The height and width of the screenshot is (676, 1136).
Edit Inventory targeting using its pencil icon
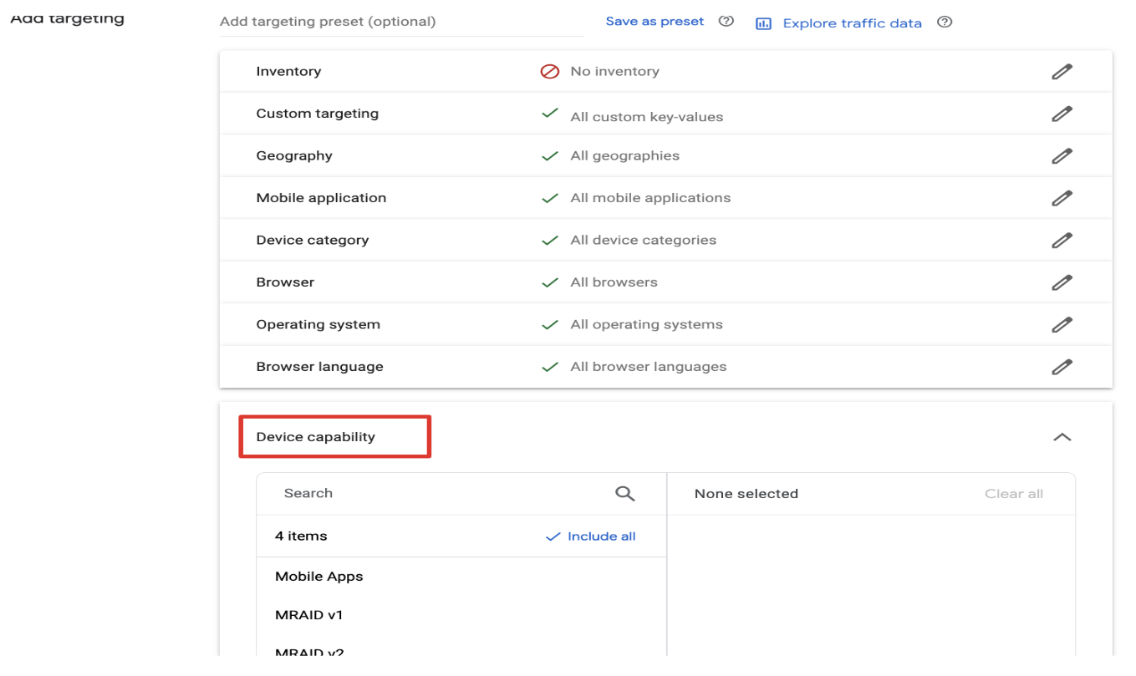pos(1062,71)
